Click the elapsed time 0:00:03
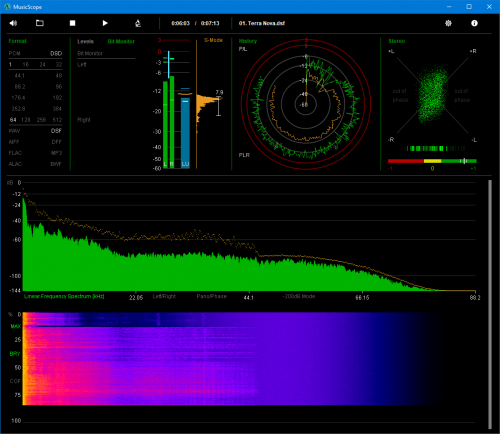500x434 pixels. click(x=180, y=23)
